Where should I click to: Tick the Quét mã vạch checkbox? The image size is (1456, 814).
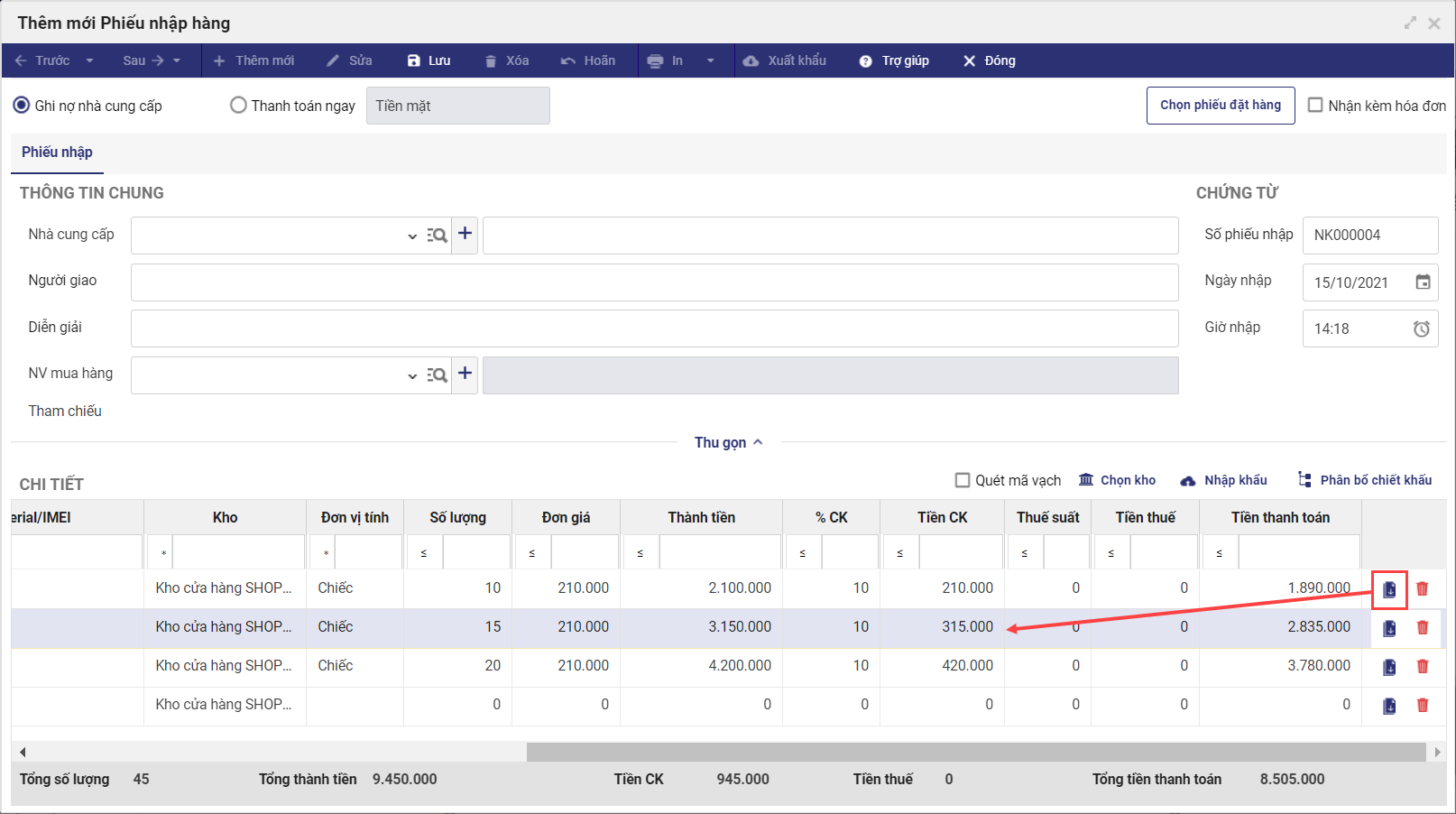coord(963,480)
